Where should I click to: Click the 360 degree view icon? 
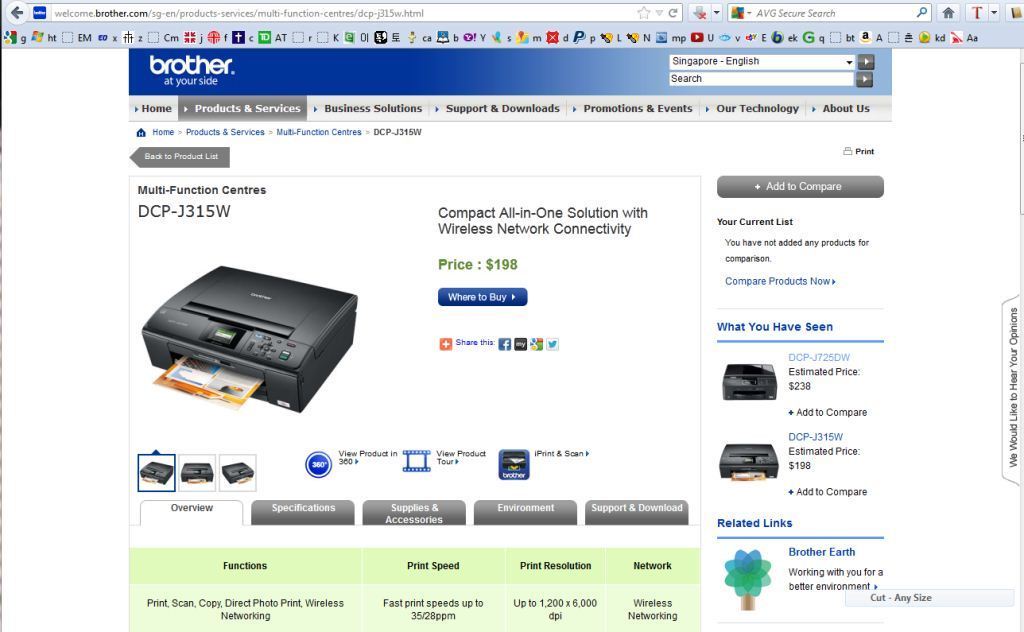[319, 465]
